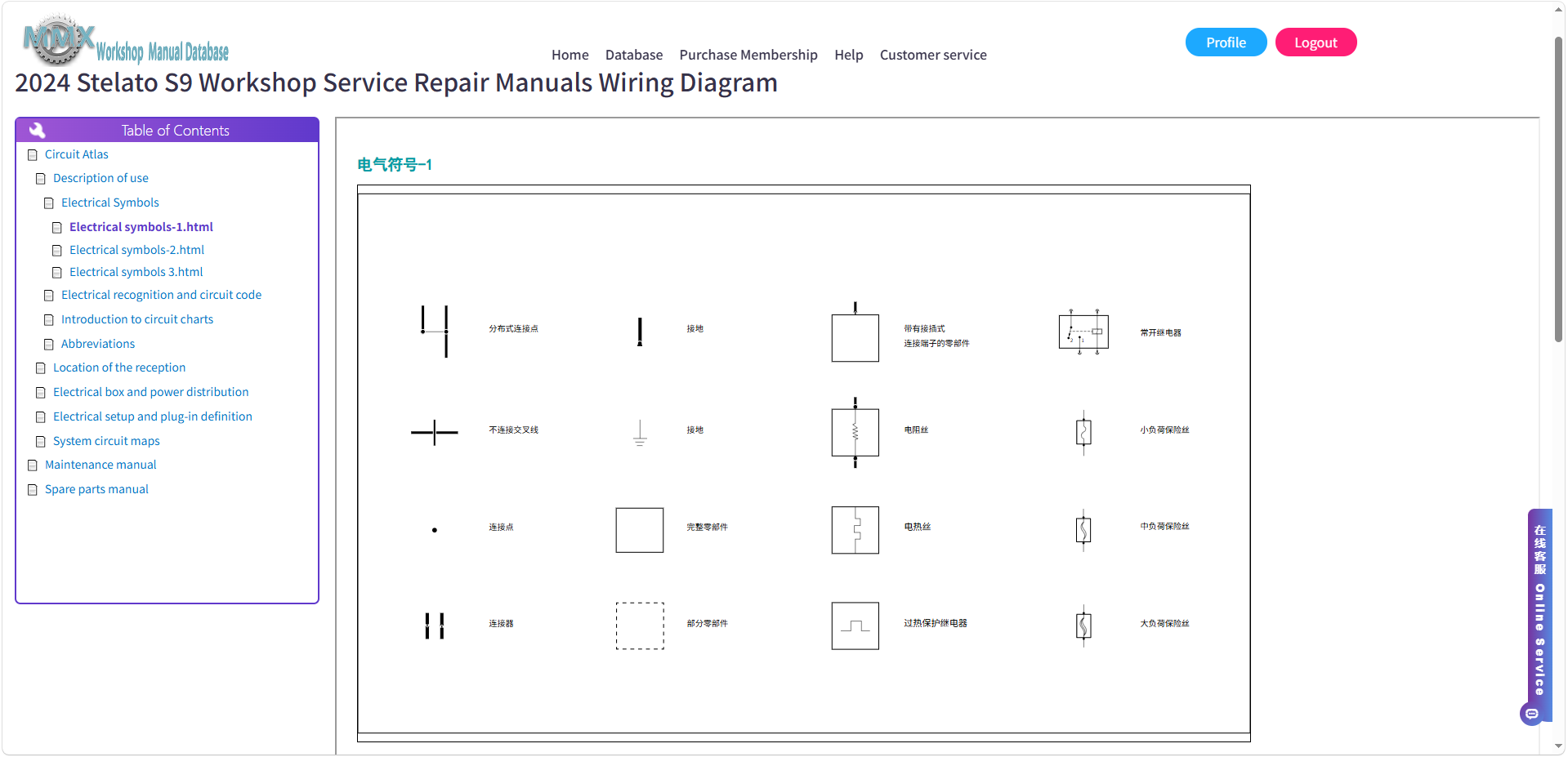Viewport: 1568px width, 757px height.
Task: Click the page icon beside Electrical symbols-2.html
Action: coord(57,251)
